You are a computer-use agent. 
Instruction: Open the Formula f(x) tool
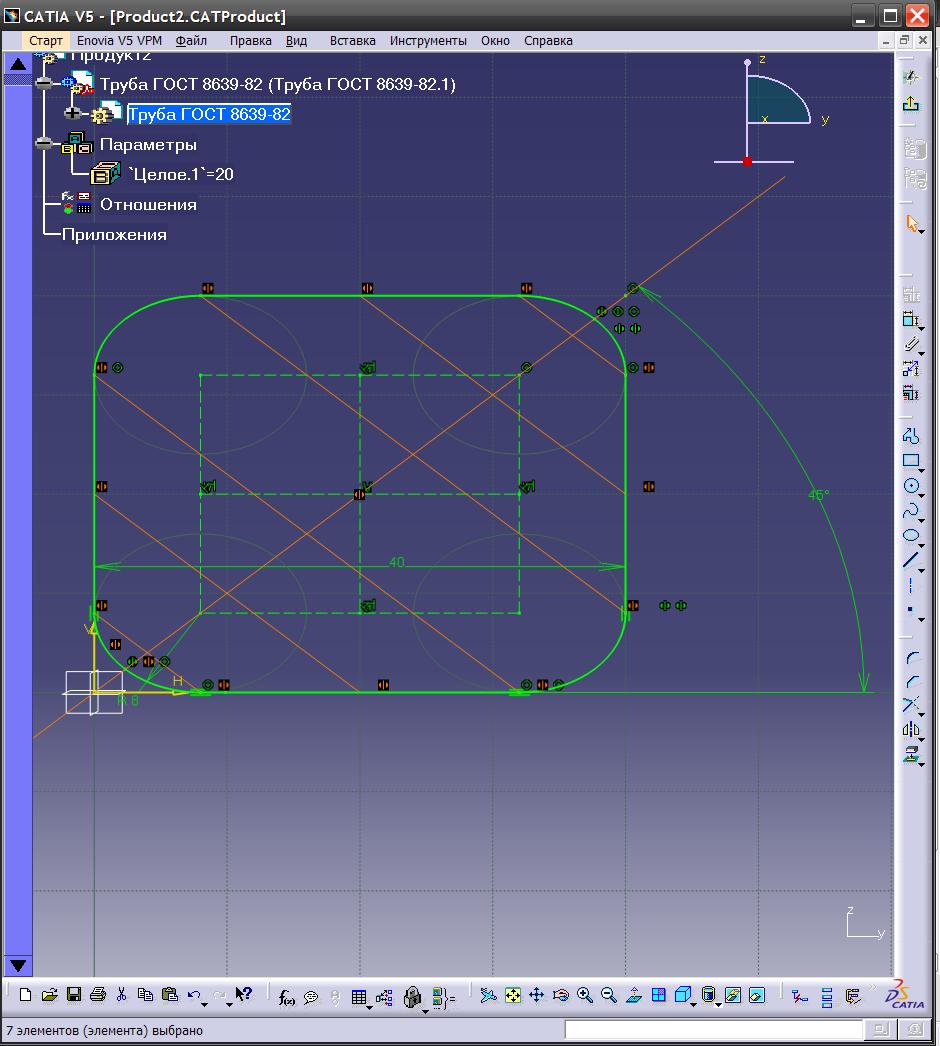pos(286,997)
